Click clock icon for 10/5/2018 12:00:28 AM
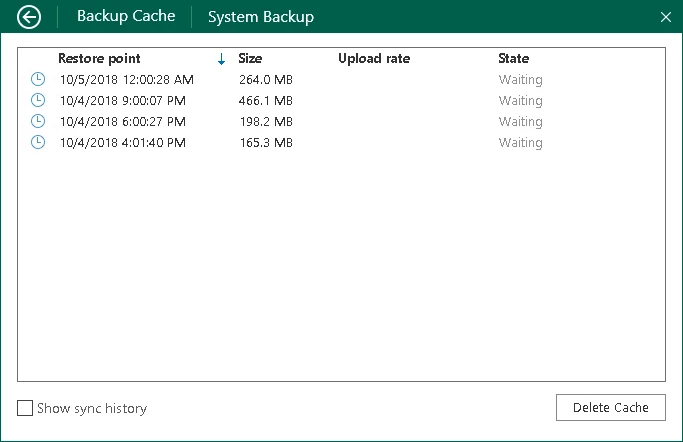The image size is (683, 442). [x=38, y=79]
